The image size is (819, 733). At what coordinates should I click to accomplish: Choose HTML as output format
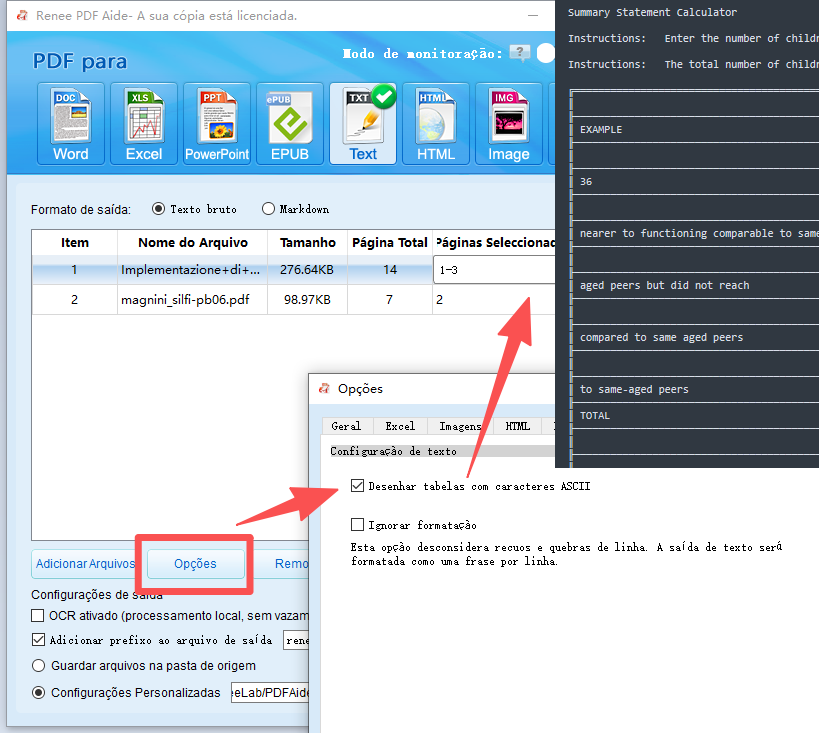[x=435, y=120]
